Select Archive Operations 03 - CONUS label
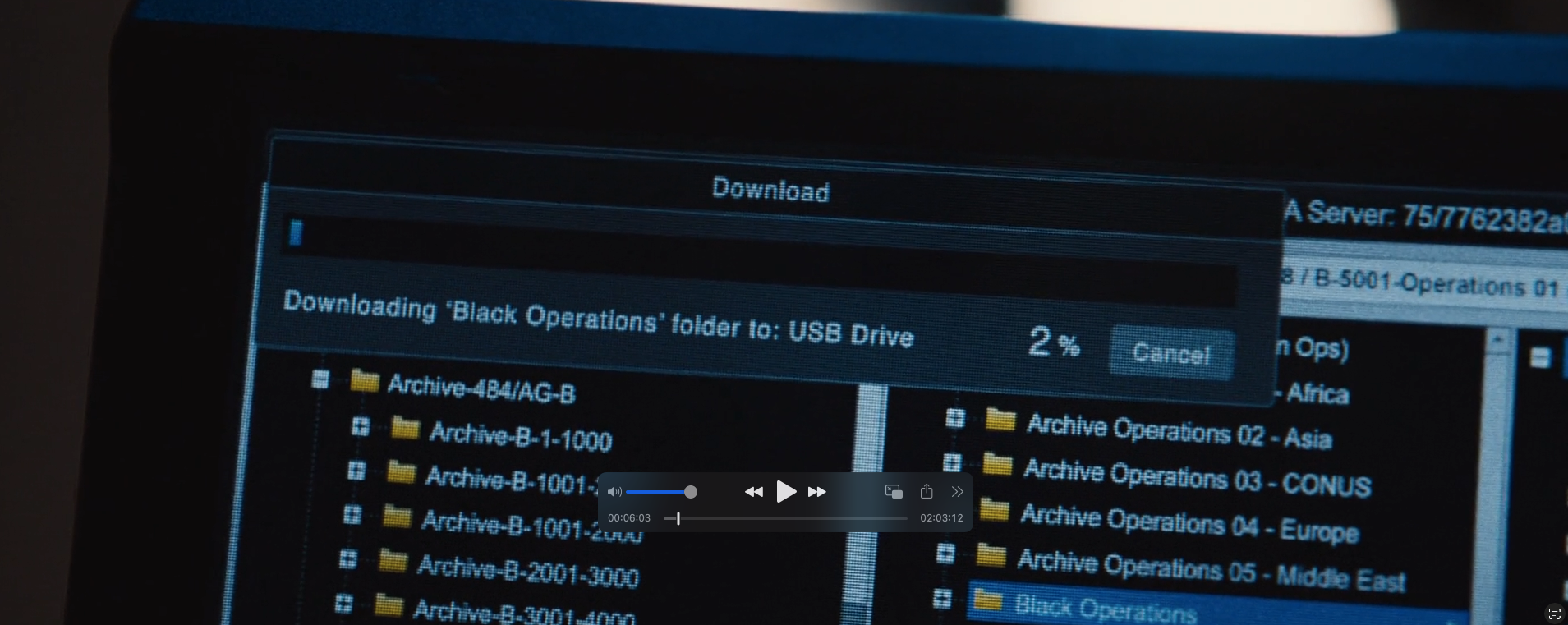This screenshot has height=625, width=1568. click(x=1198, y=477)
